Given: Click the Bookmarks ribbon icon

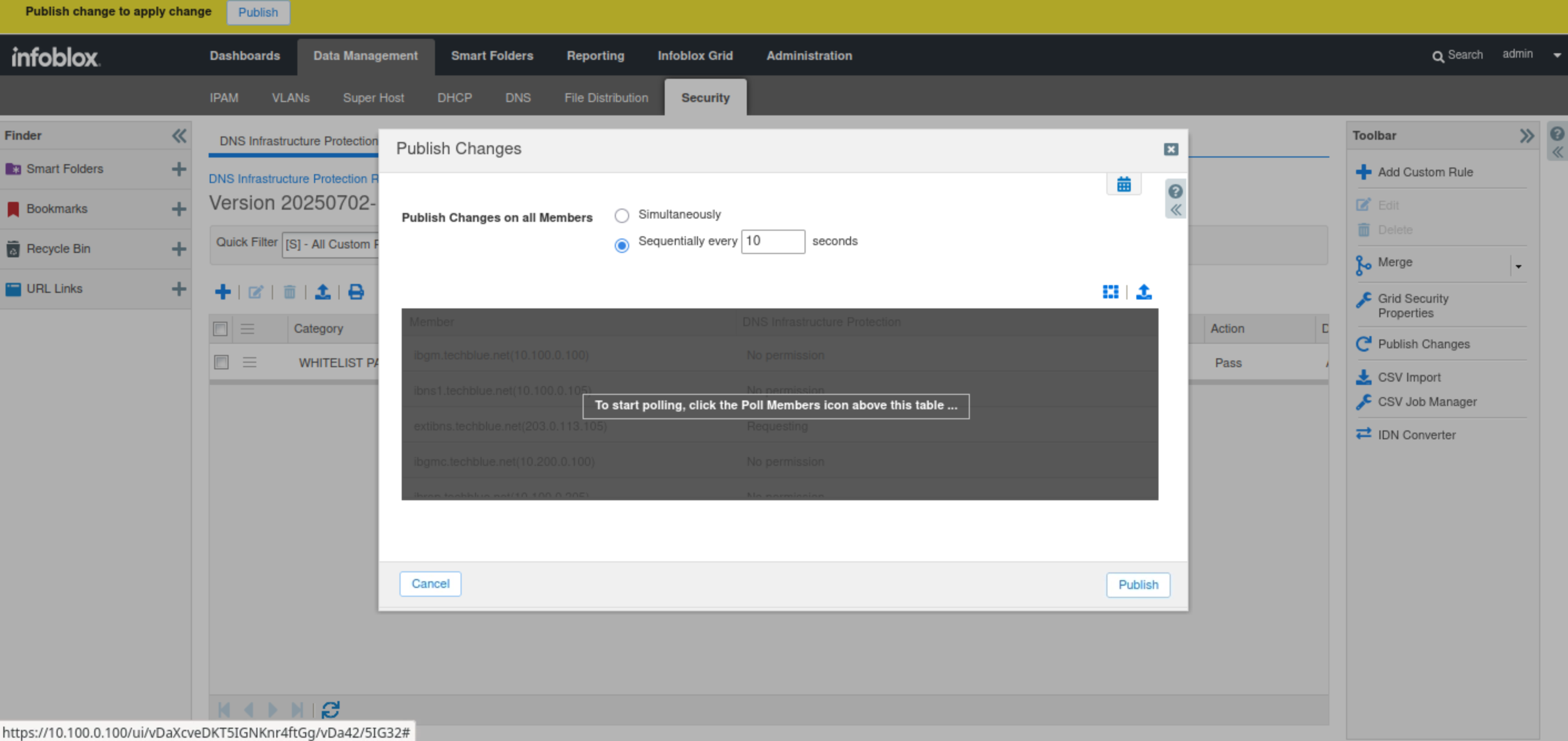Looking at the screenshot, I should point(13,209).
